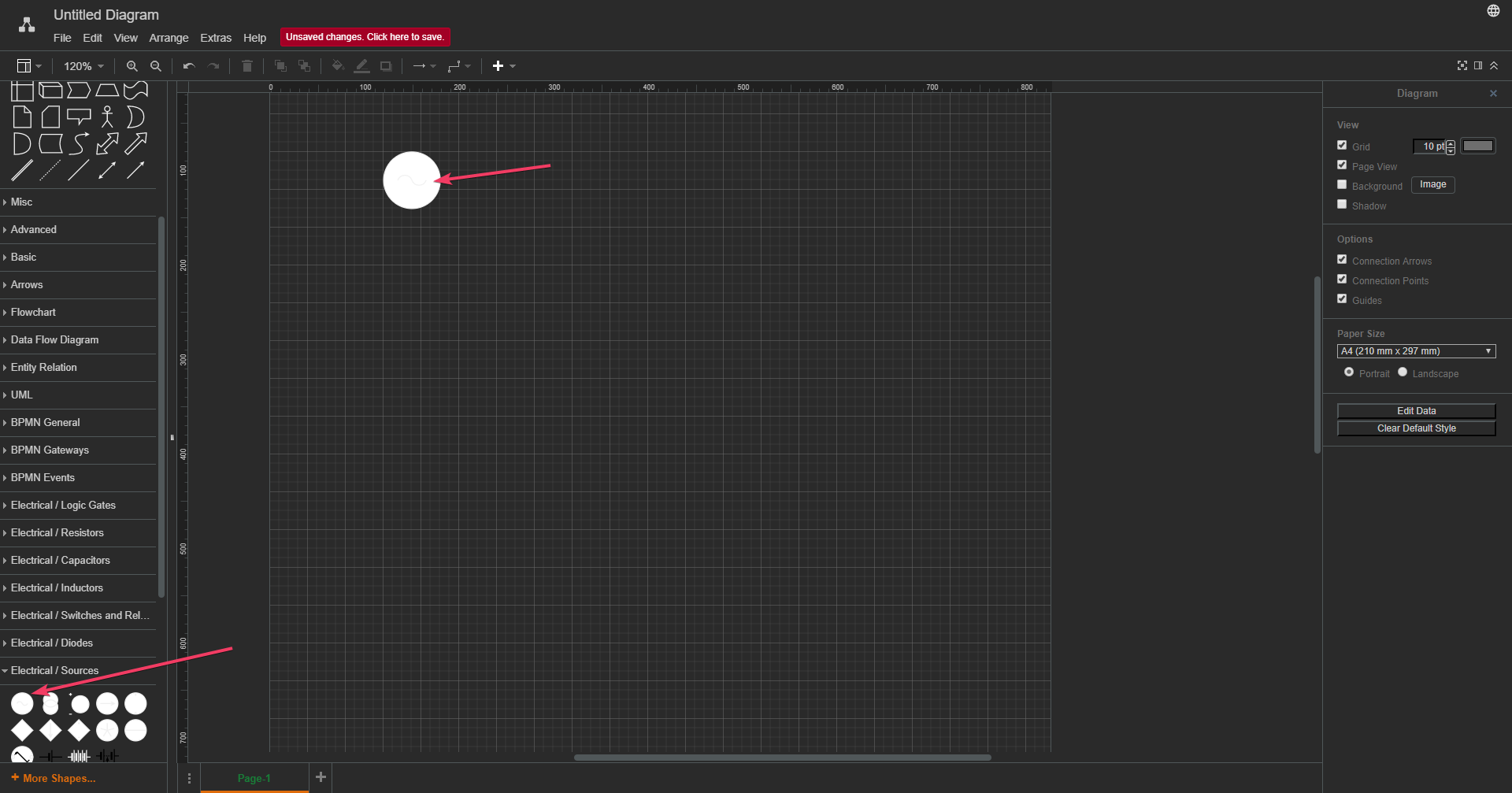Click the Delete trash icon
Image resolution: width=1512 pixels, height=793 pixels.
point(246,66)
